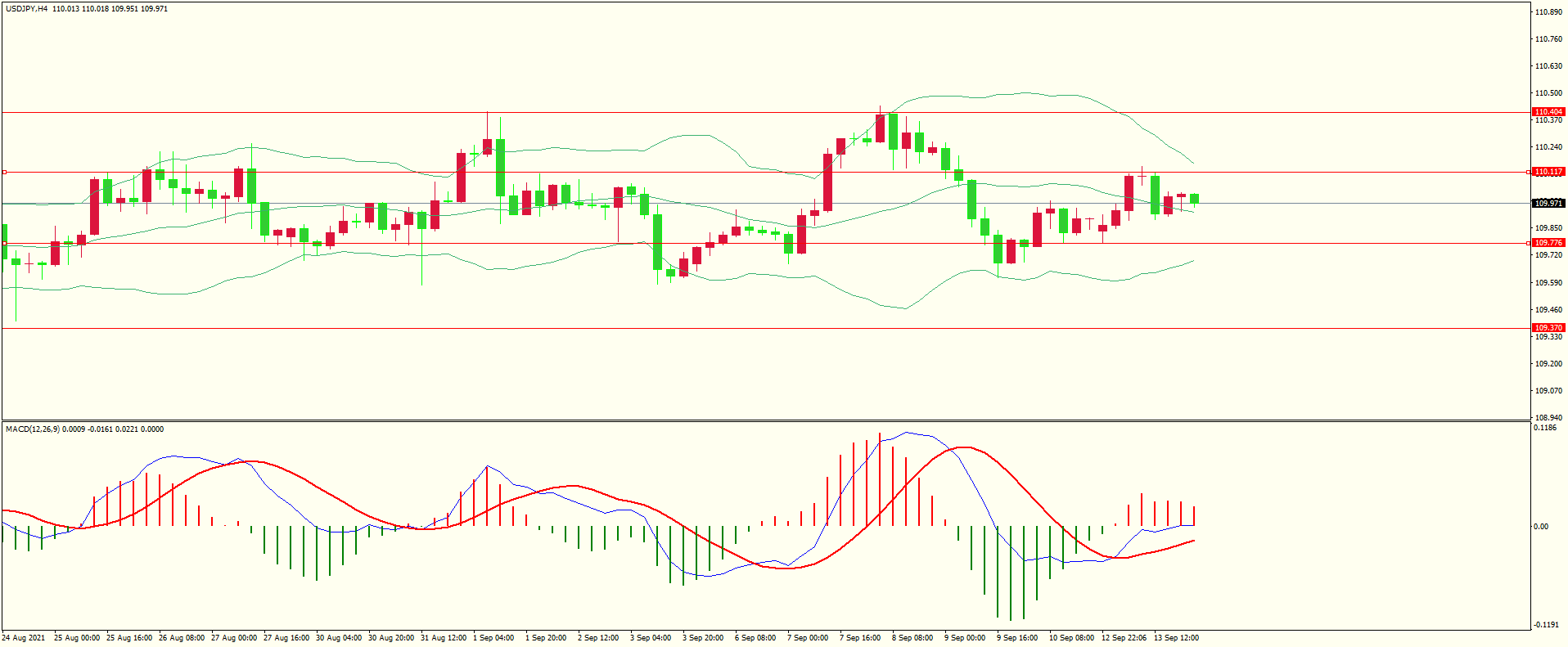
Task: Click the 2 Sep 12:00 time label
Action: click(x=598, y=638)
